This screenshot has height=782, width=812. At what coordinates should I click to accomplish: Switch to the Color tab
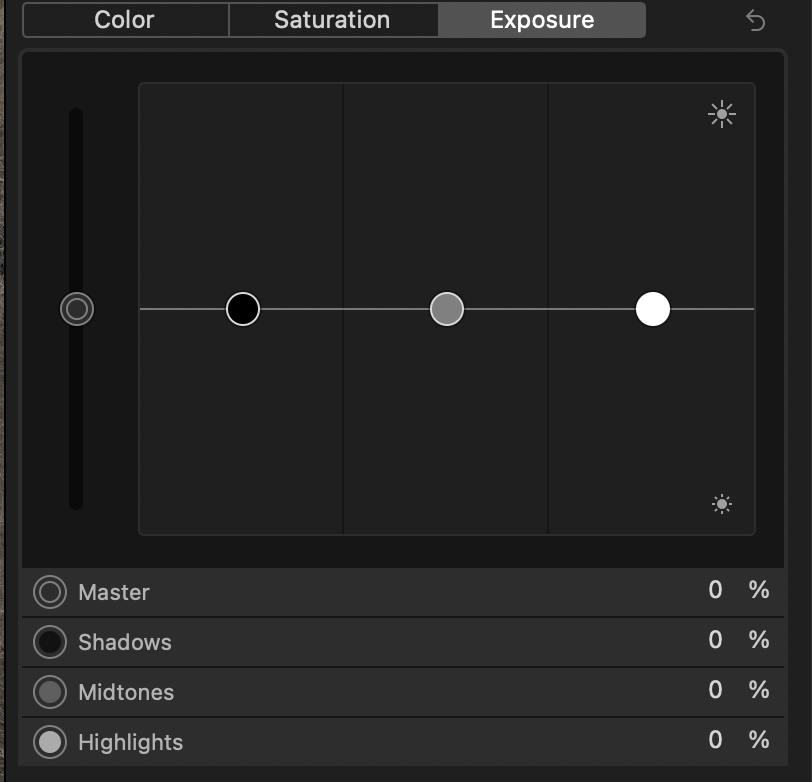pyautogui.click(x=125, y=20)
